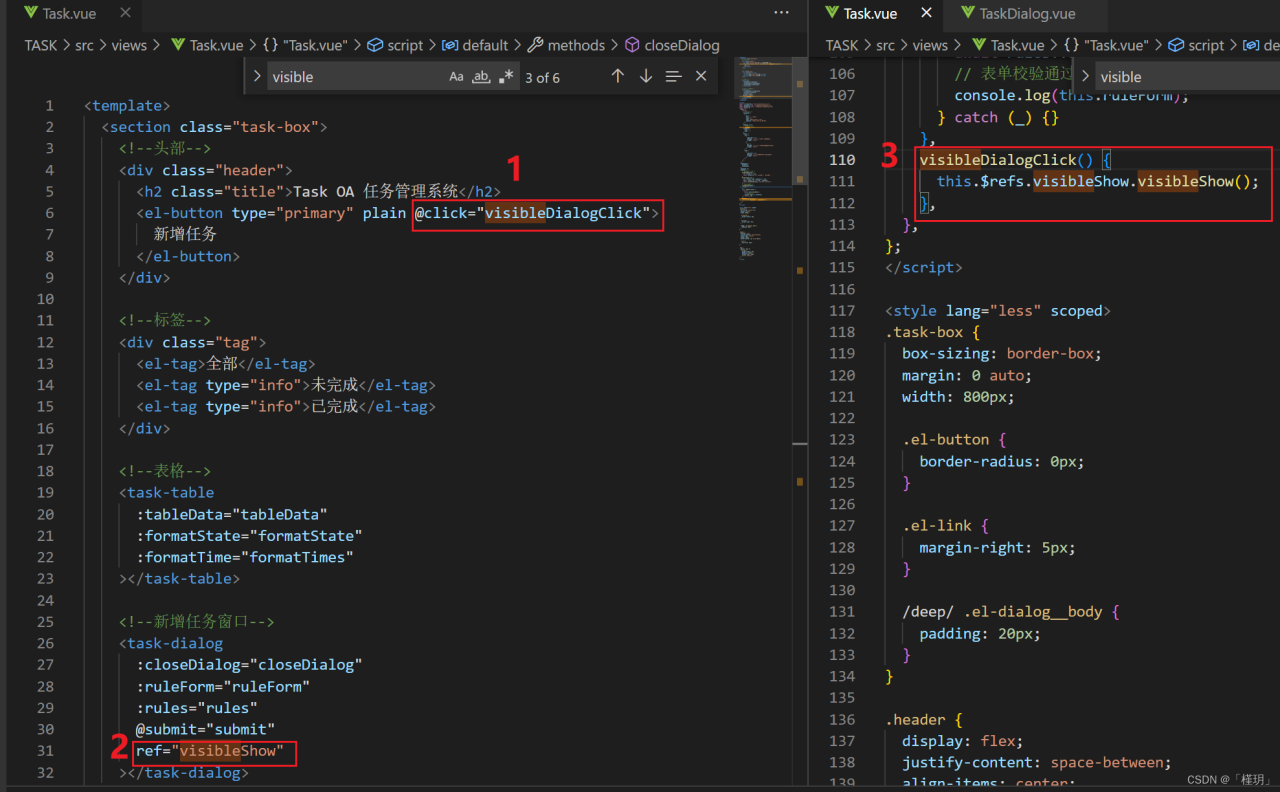Expand replace field in left find widget
Viewport: 1280px width, 792px height.
(257, 76)
